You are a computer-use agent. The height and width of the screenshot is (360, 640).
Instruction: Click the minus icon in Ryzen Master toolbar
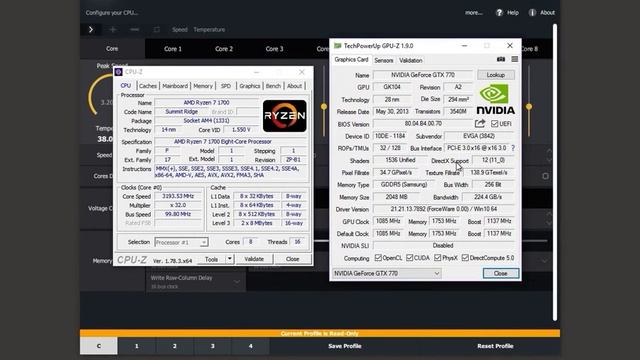tap(134, 29)
